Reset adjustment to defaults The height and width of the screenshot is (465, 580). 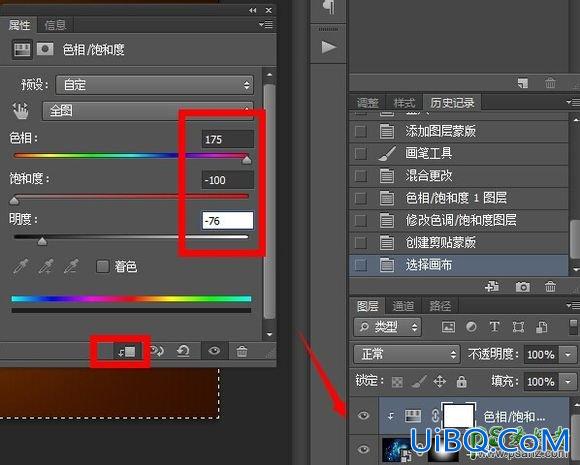(x=183, y=351)
